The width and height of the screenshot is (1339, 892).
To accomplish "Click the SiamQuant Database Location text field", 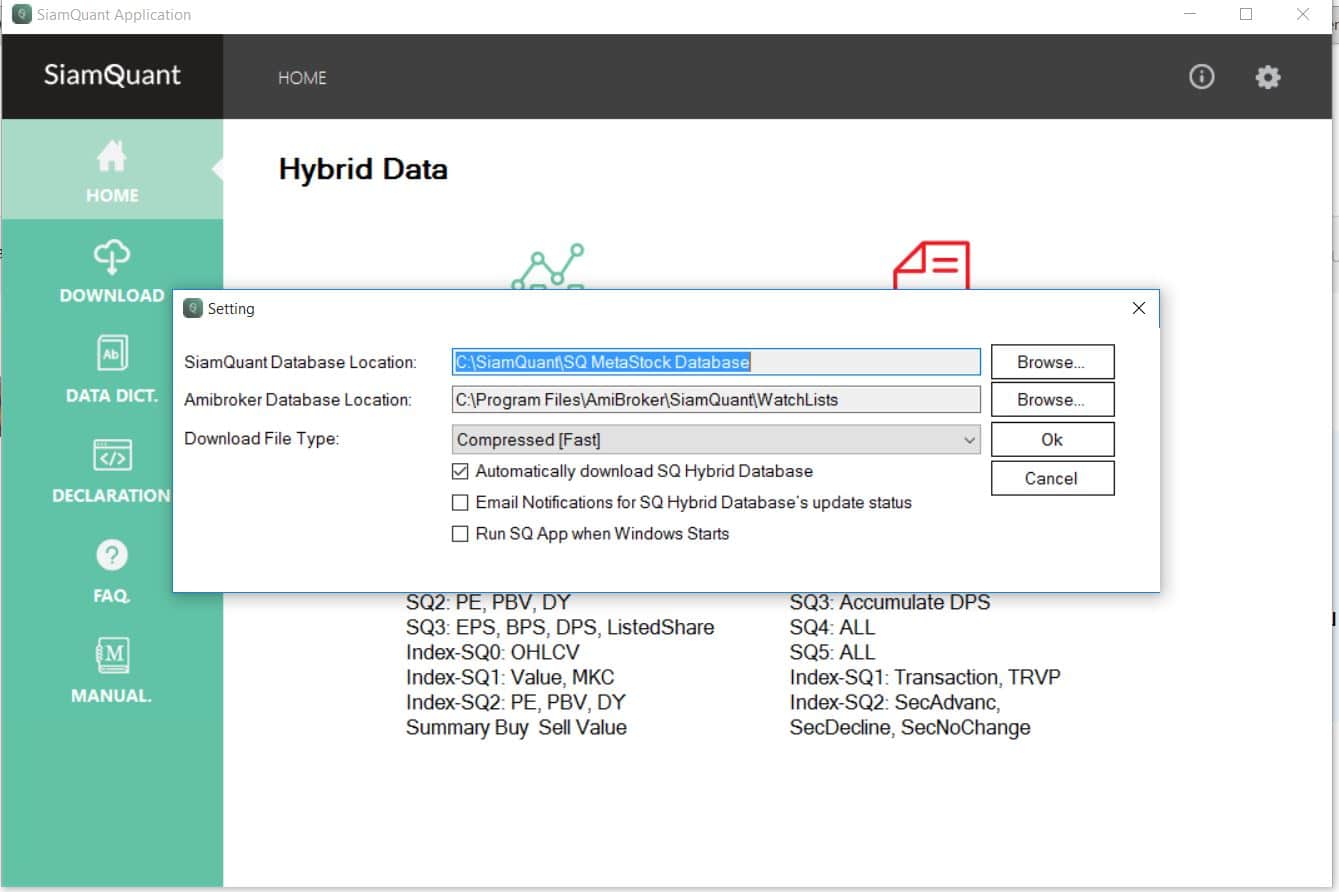I will pyautogui.click(x=715, y=362).
